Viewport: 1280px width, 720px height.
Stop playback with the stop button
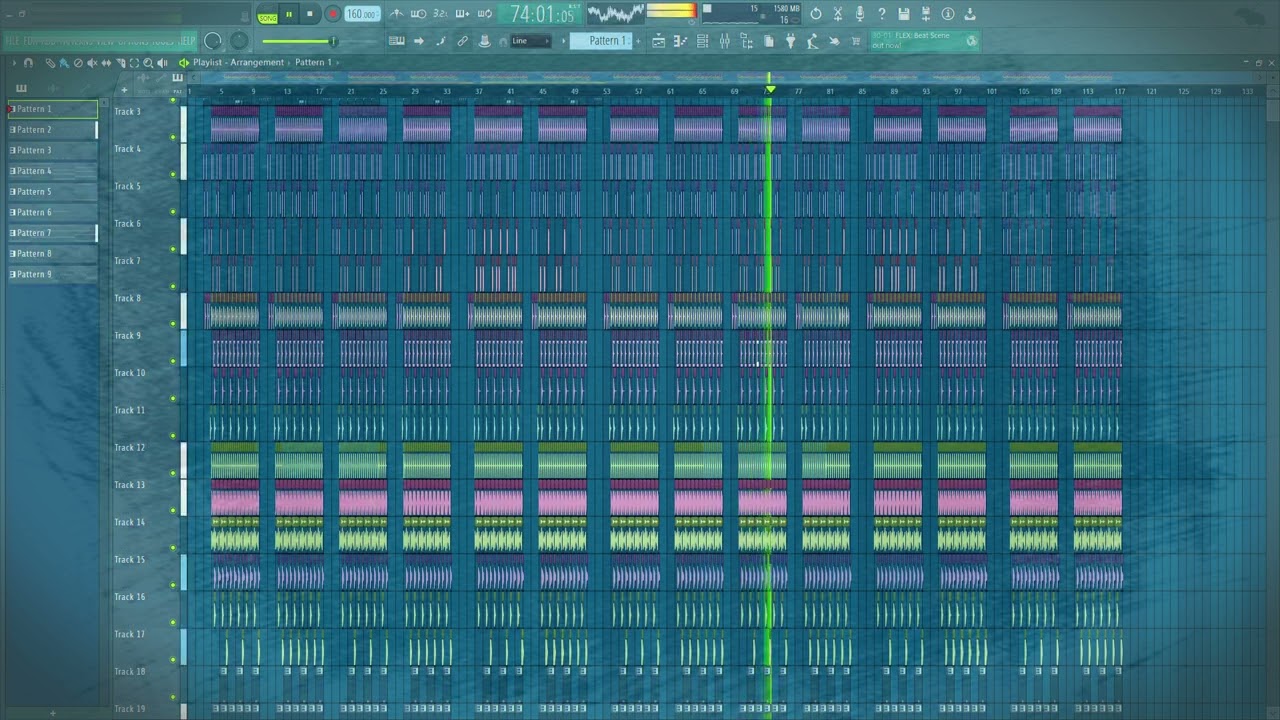[310, 14]
